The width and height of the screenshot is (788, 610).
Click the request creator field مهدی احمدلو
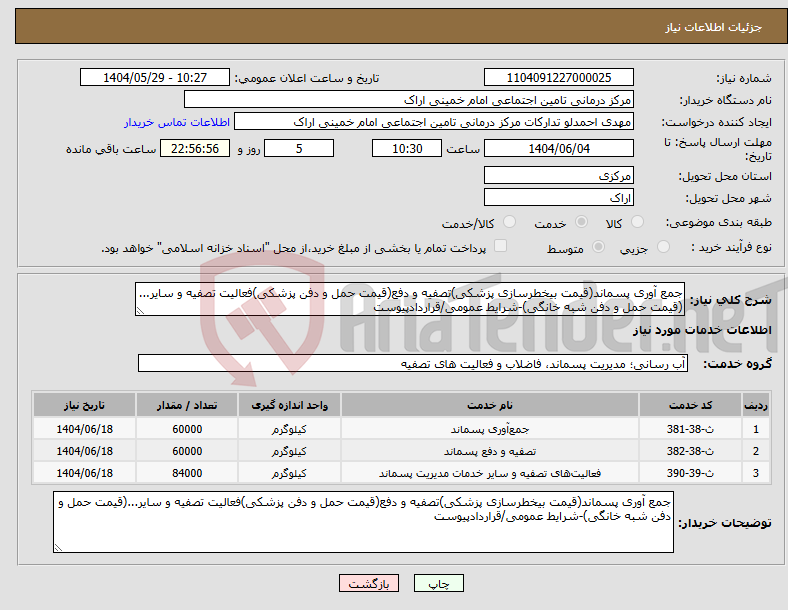[434, 122]
